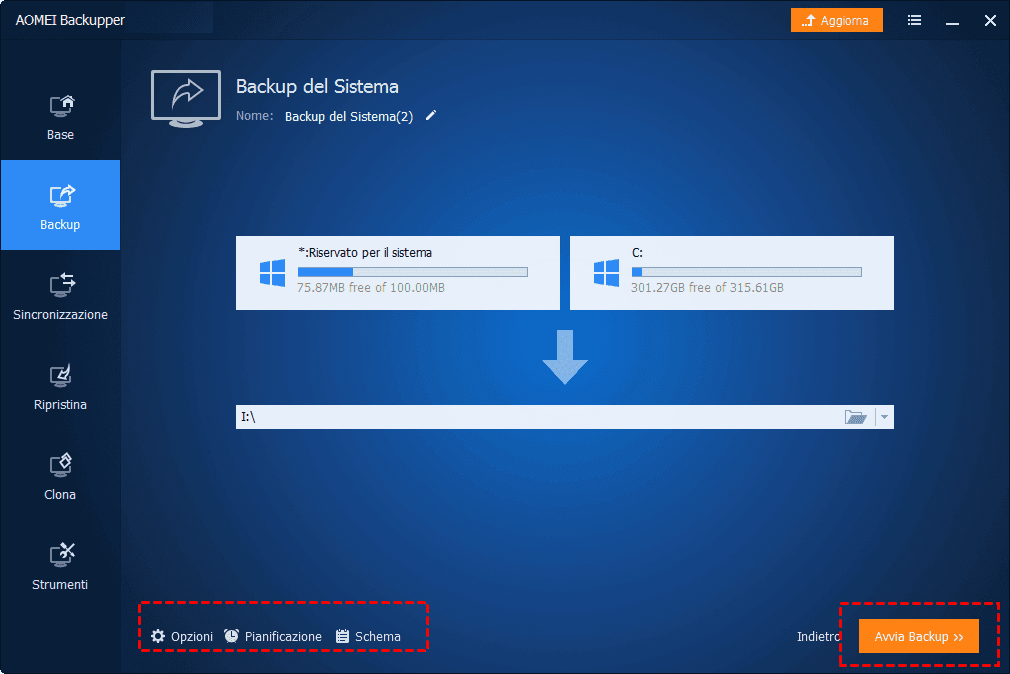The image size is (1010, 674).
Task: Open the Ripristina section
Action: click(x=60, y=385)
